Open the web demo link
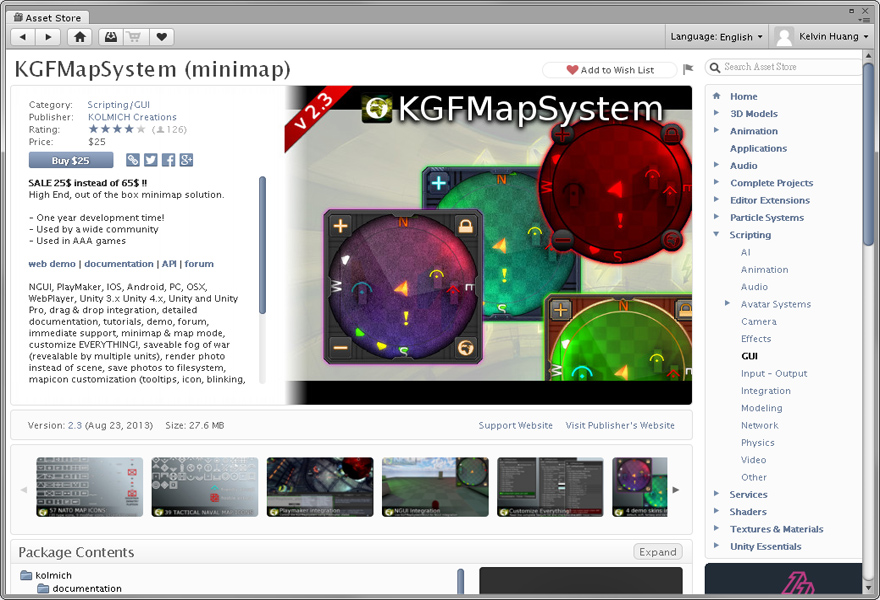This screenshot has width=880, height=600. point(52,264)
